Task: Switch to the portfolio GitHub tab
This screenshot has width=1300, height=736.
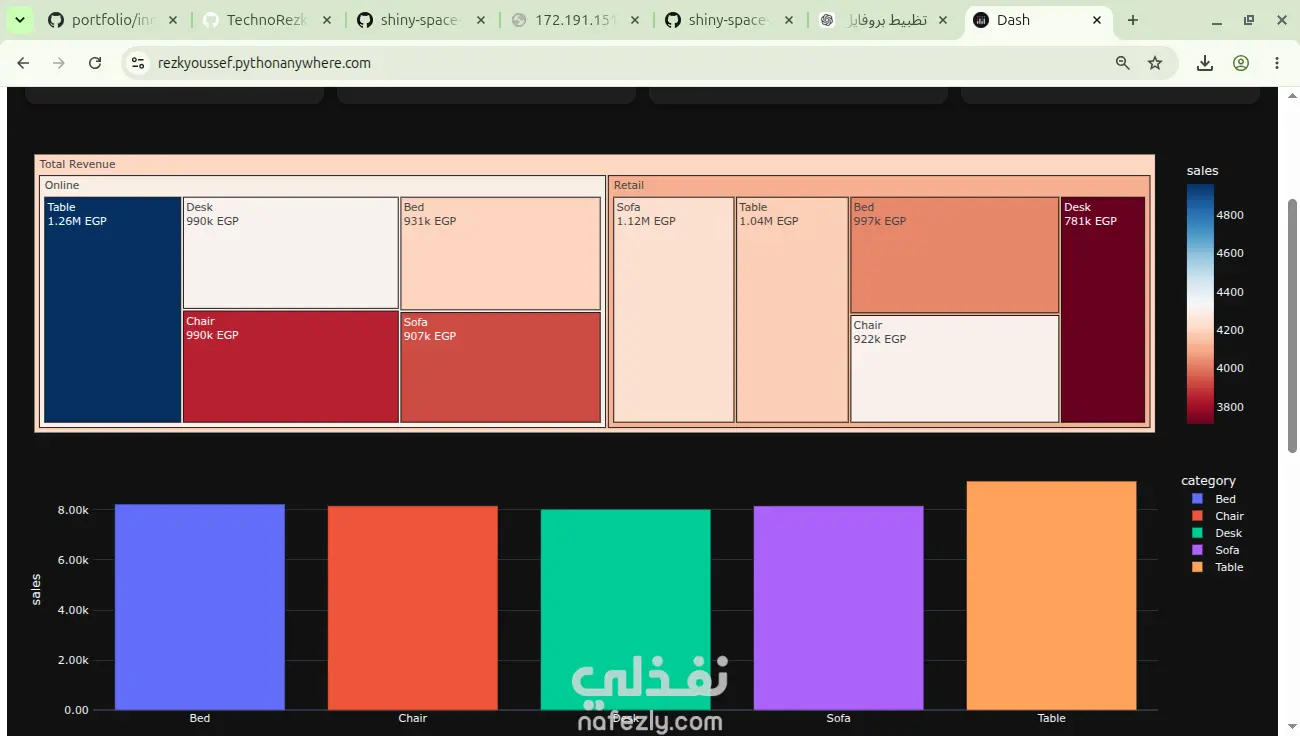Action: (x=112, y=20)
